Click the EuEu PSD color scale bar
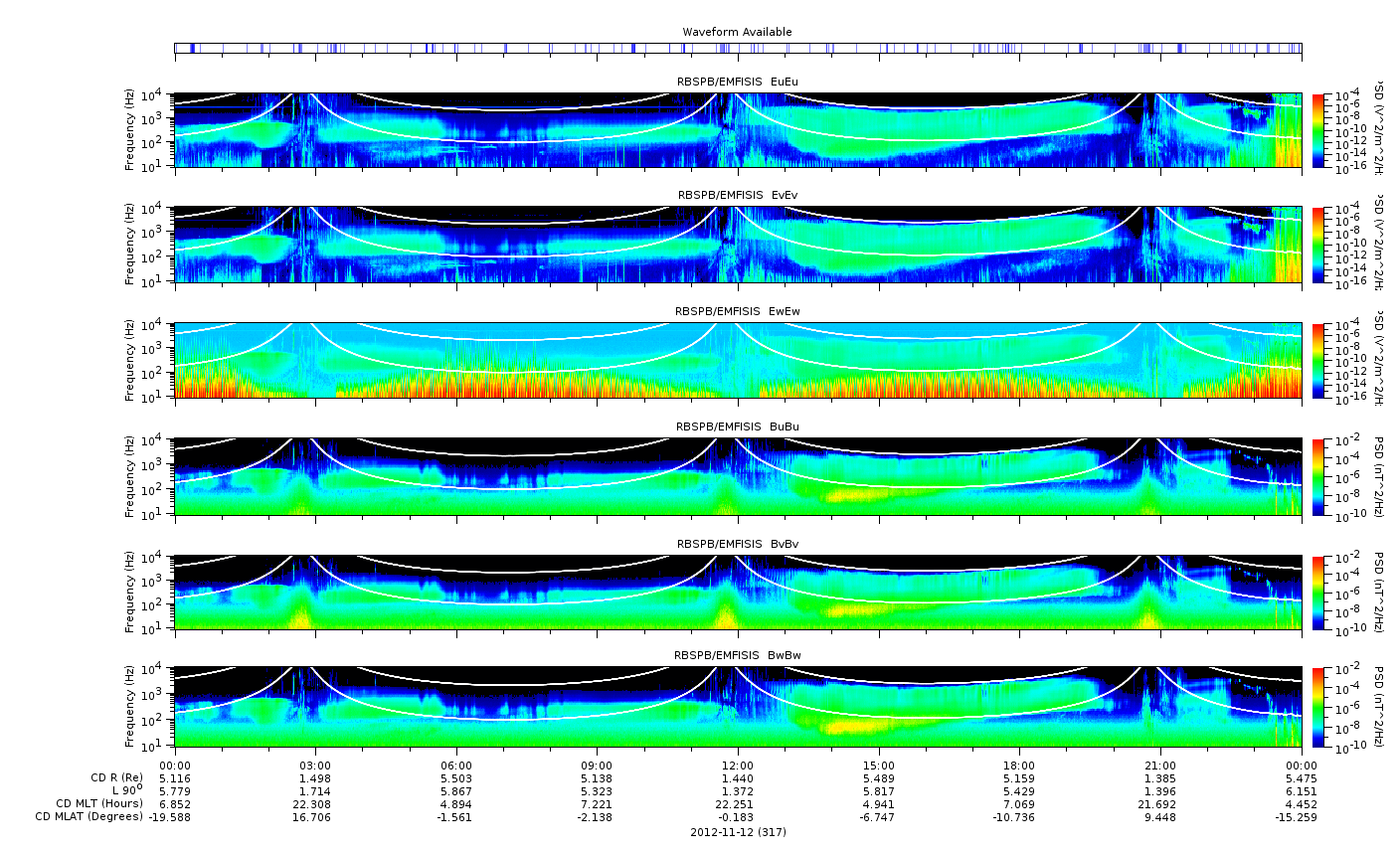Screen dimensions: 1400x854 pyautogui.click(x=1318, y=130)
